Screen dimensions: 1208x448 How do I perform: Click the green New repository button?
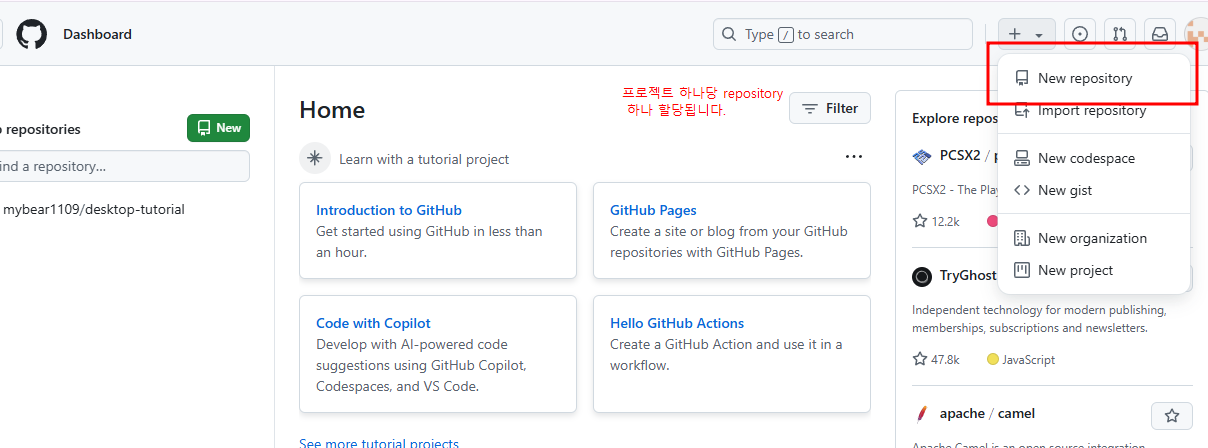218,128
